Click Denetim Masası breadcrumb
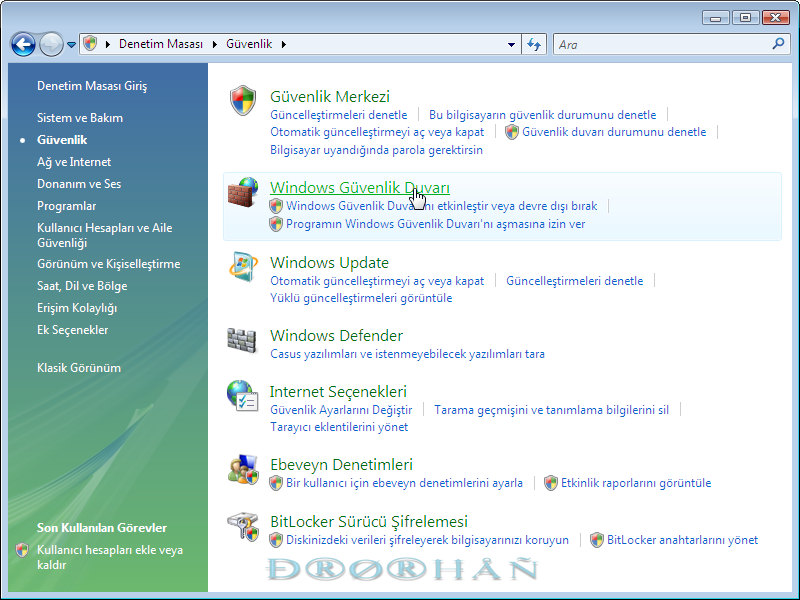Screen dimensions: 800x600 pos(161,44)
